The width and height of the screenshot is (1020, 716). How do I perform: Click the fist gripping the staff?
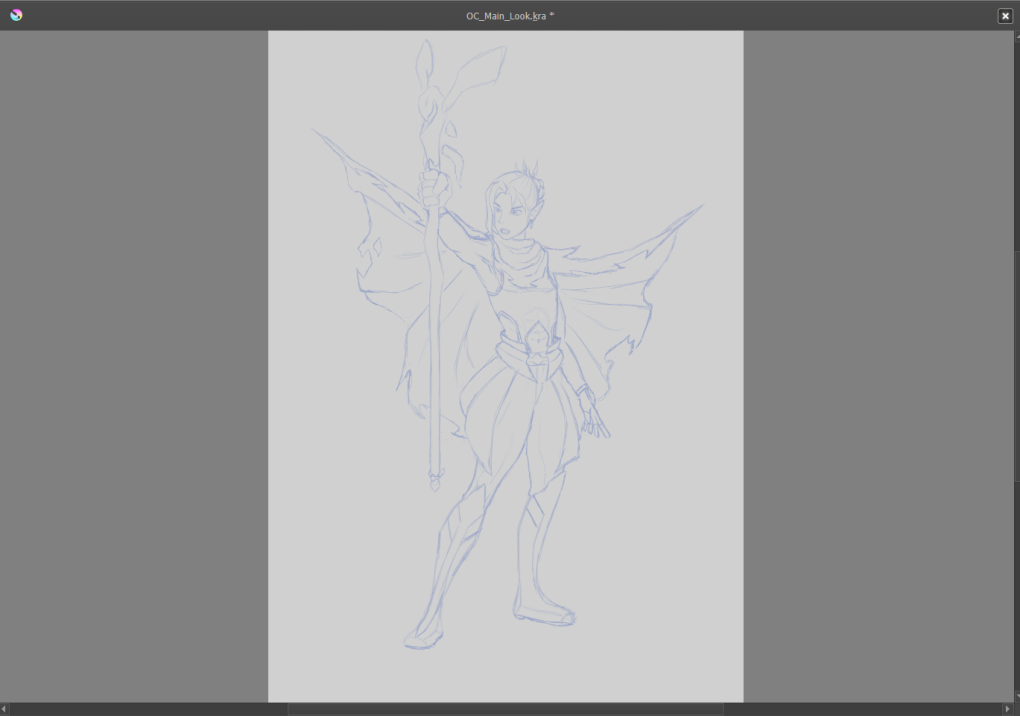point(431,187)
